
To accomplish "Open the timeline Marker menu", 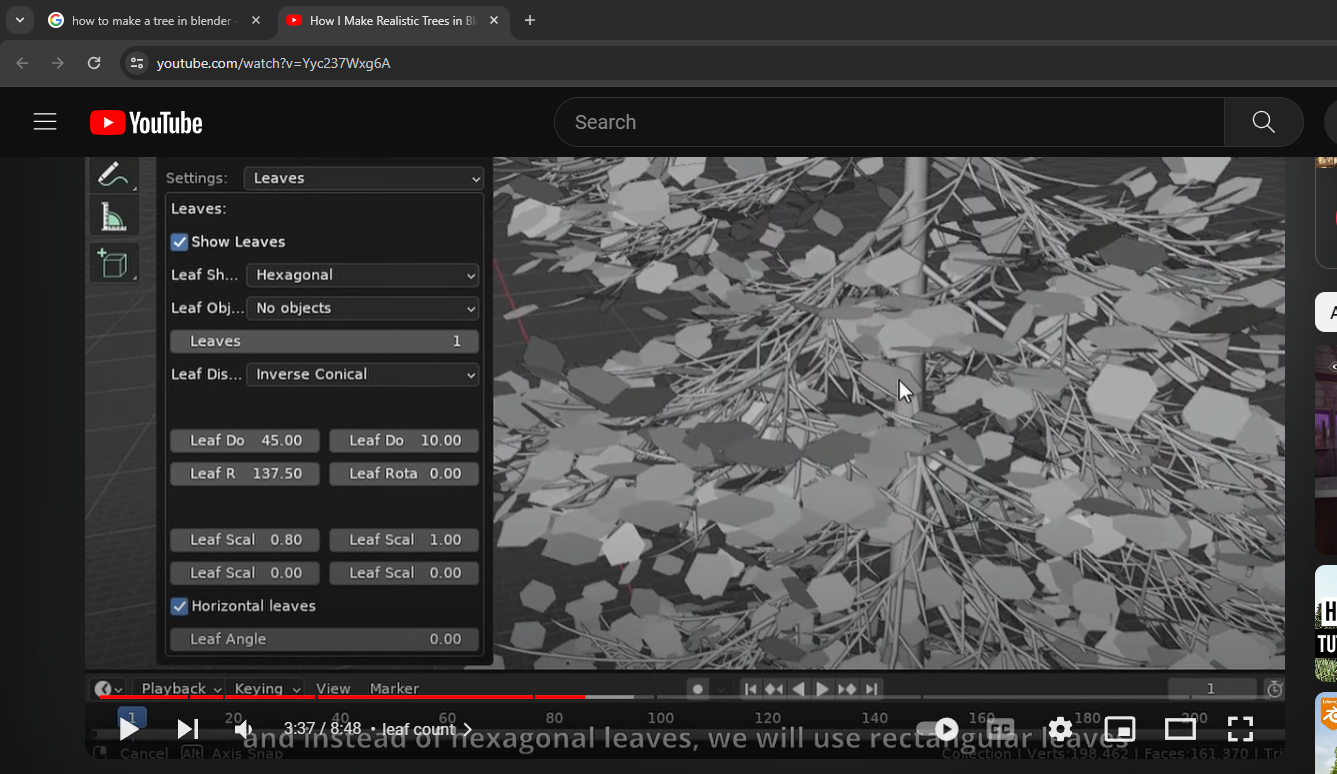I will [x=394, y=688].
